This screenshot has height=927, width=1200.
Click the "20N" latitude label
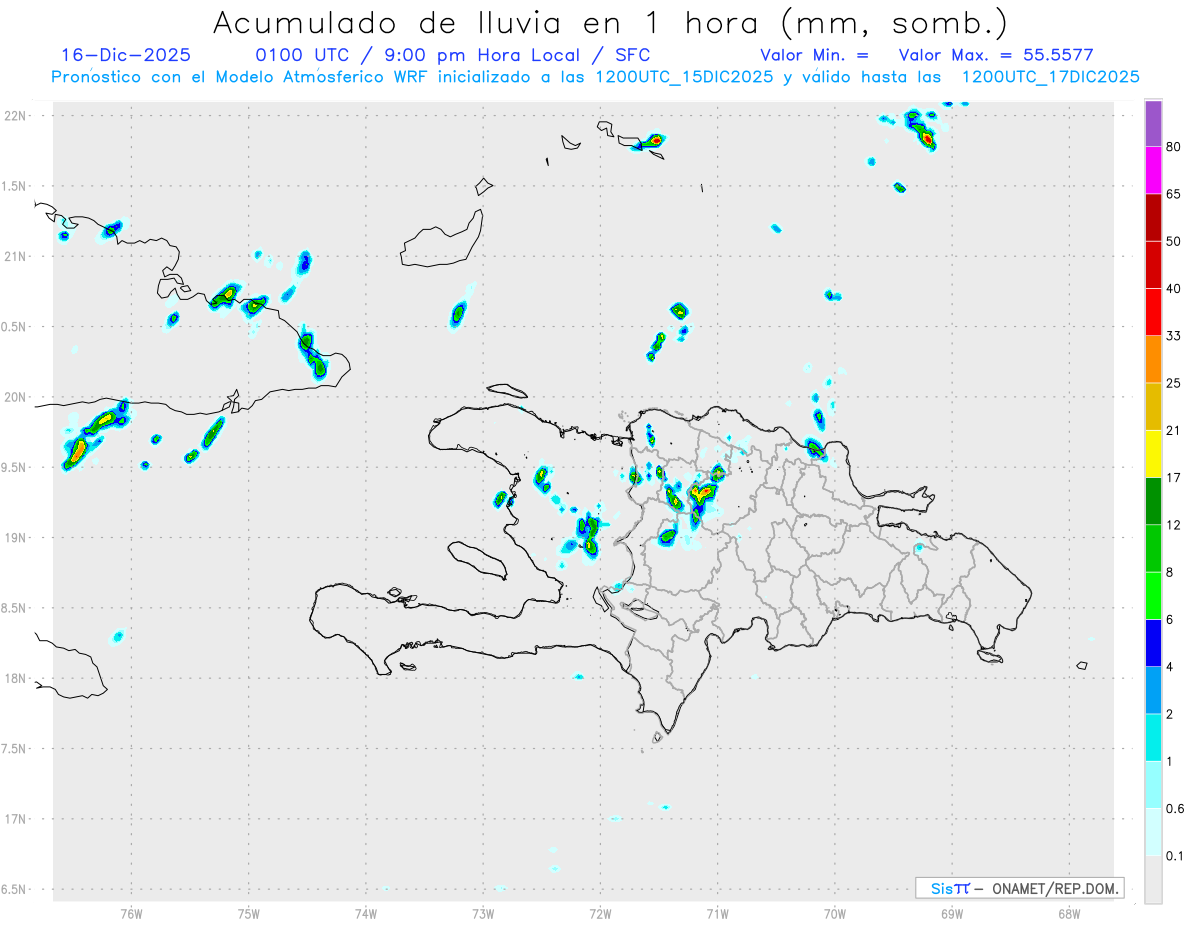click(17, 397)
